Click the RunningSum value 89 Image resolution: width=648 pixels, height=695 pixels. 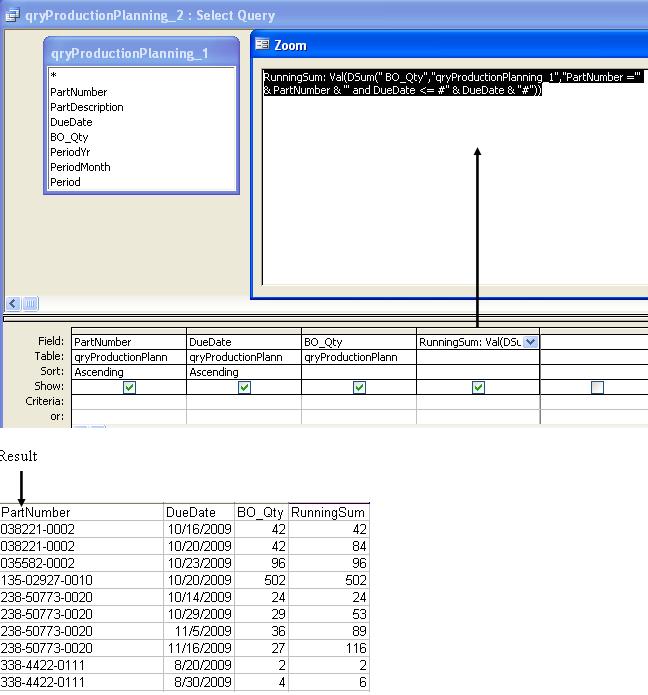pyautogui.click(x=328, y=631)
